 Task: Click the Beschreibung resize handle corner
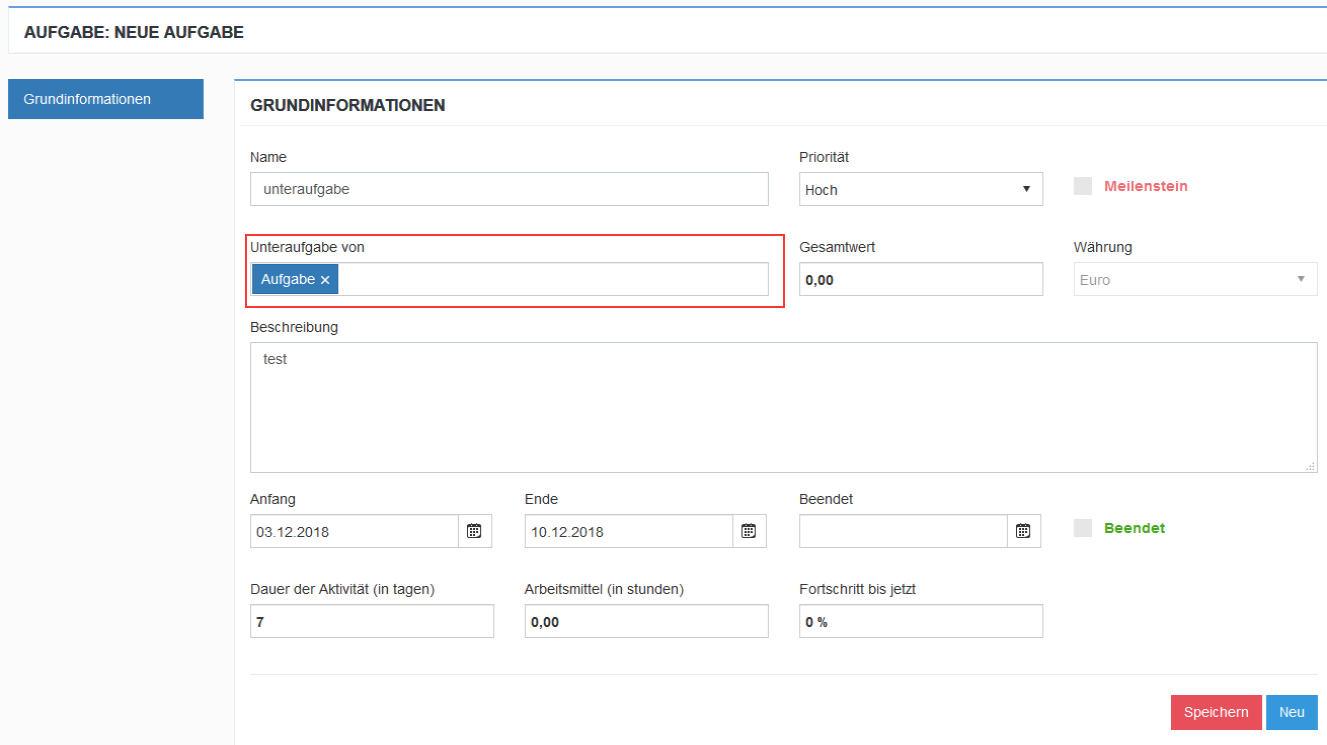(x=1311, y=466)
